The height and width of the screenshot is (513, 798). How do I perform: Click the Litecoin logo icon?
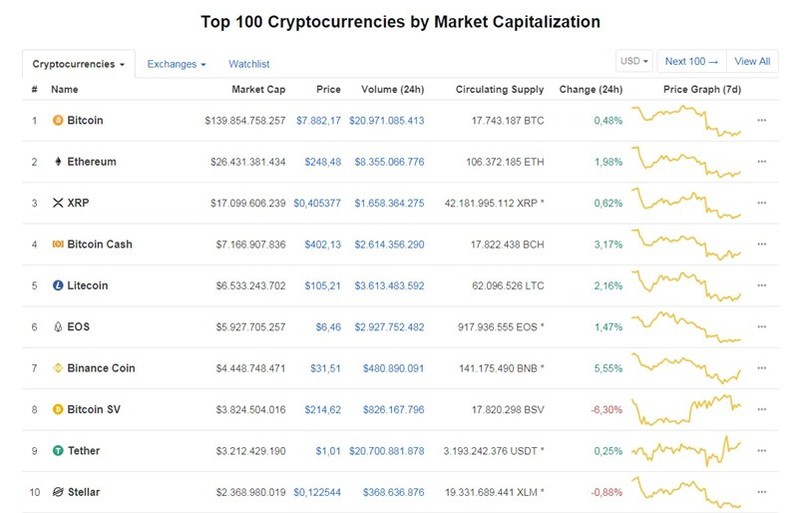pos(58,286)
